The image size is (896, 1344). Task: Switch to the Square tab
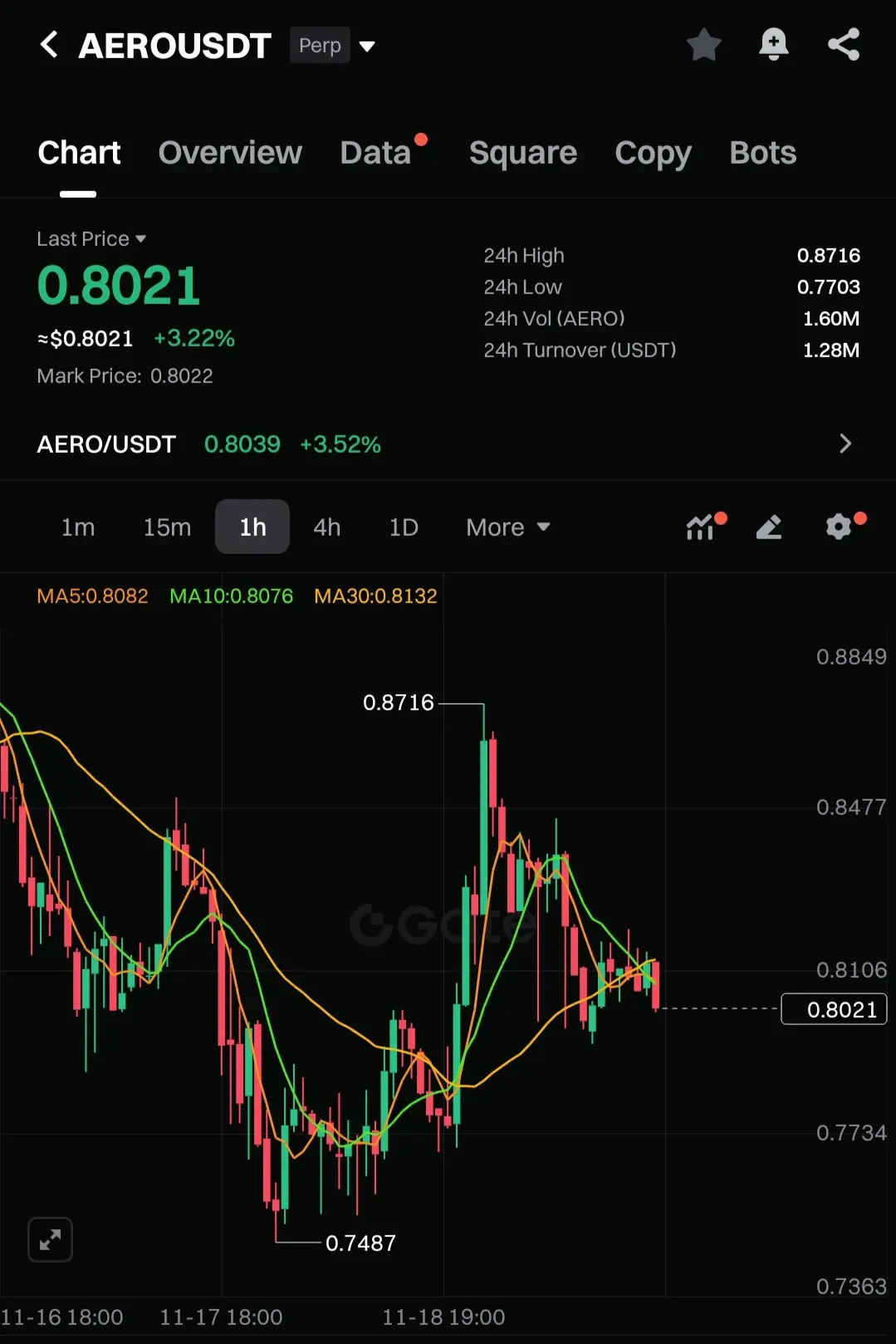[523, 153]
